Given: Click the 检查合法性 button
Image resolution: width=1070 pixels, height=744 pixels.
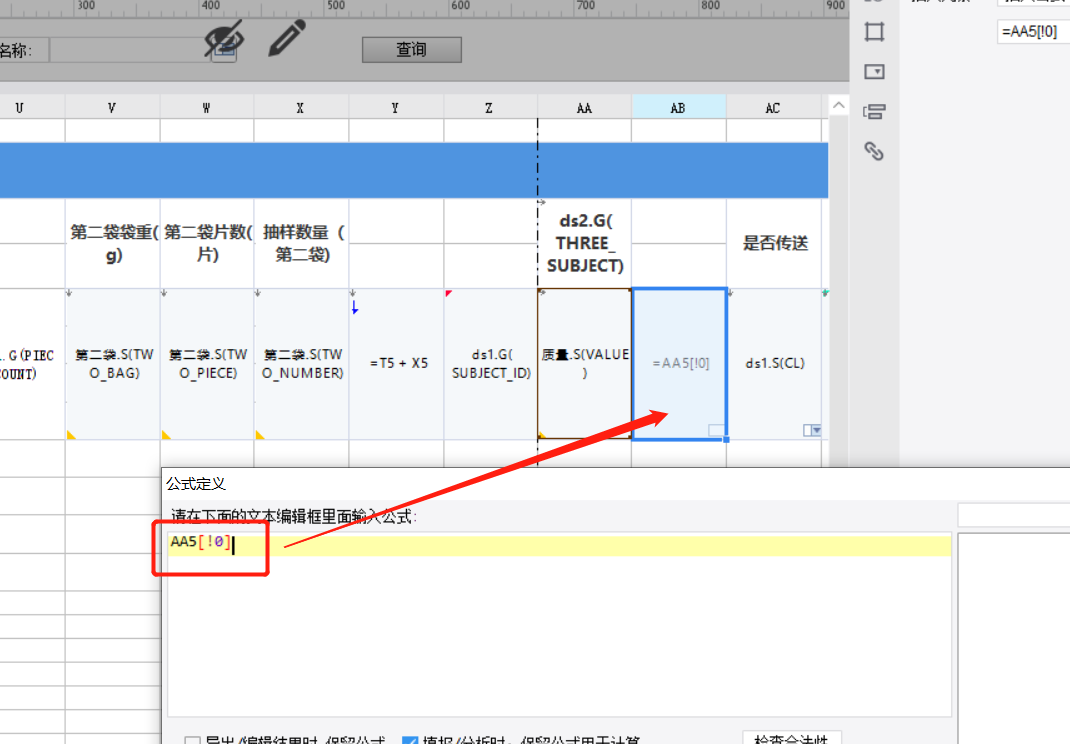Looking at the screenshot, I should point(792,739).
